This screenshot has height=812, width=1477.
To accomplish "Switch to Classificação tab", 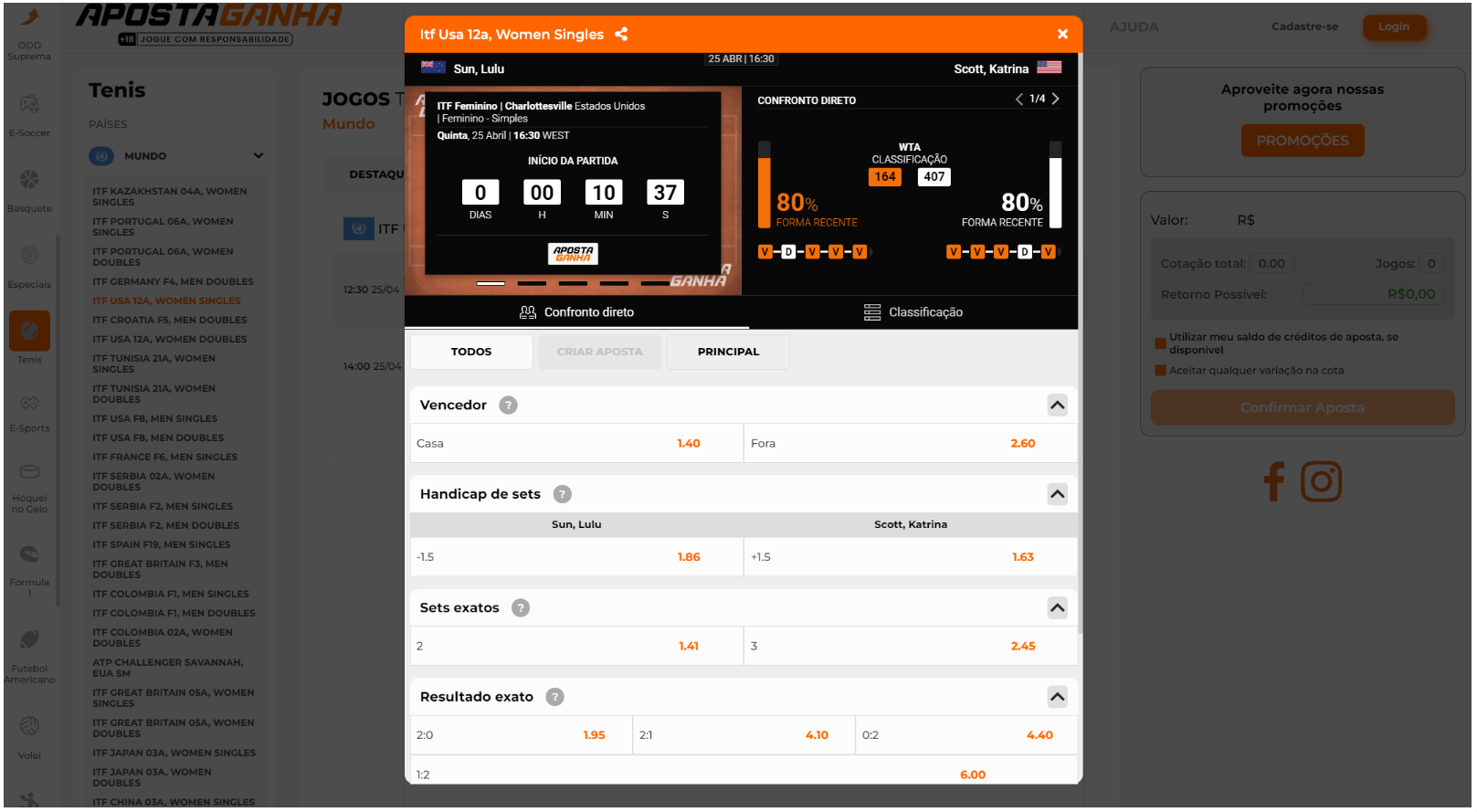I will (913, 312).
